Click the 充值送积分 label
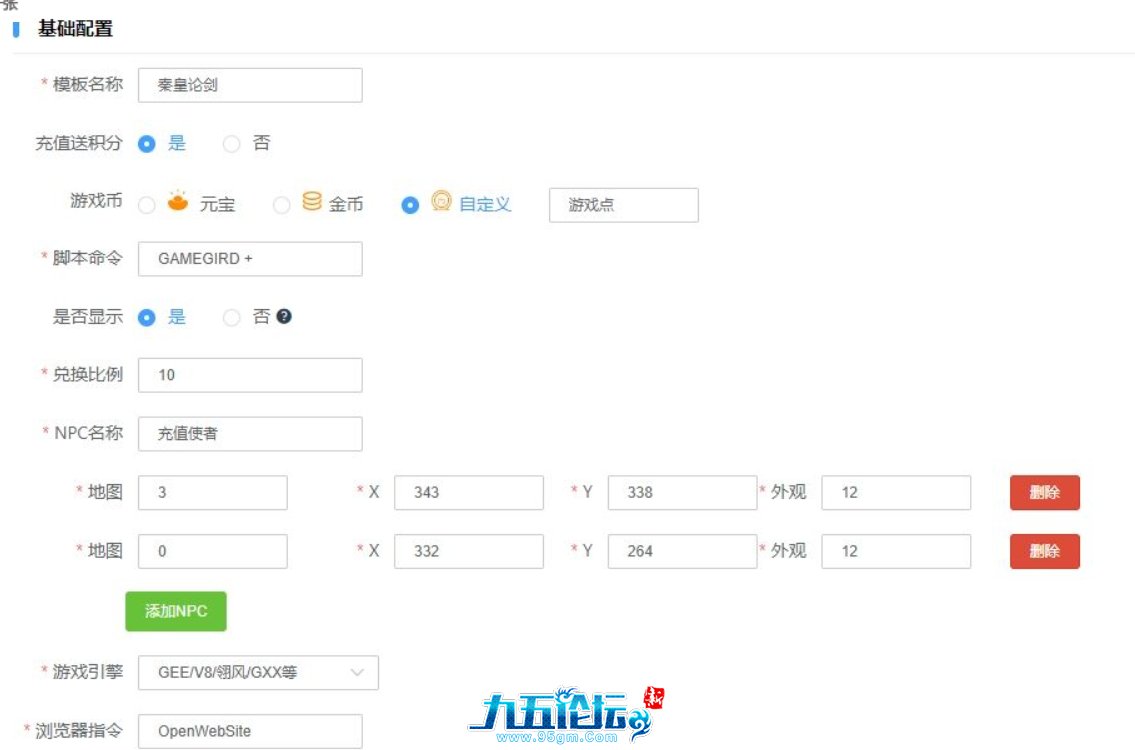 (79, 143)
